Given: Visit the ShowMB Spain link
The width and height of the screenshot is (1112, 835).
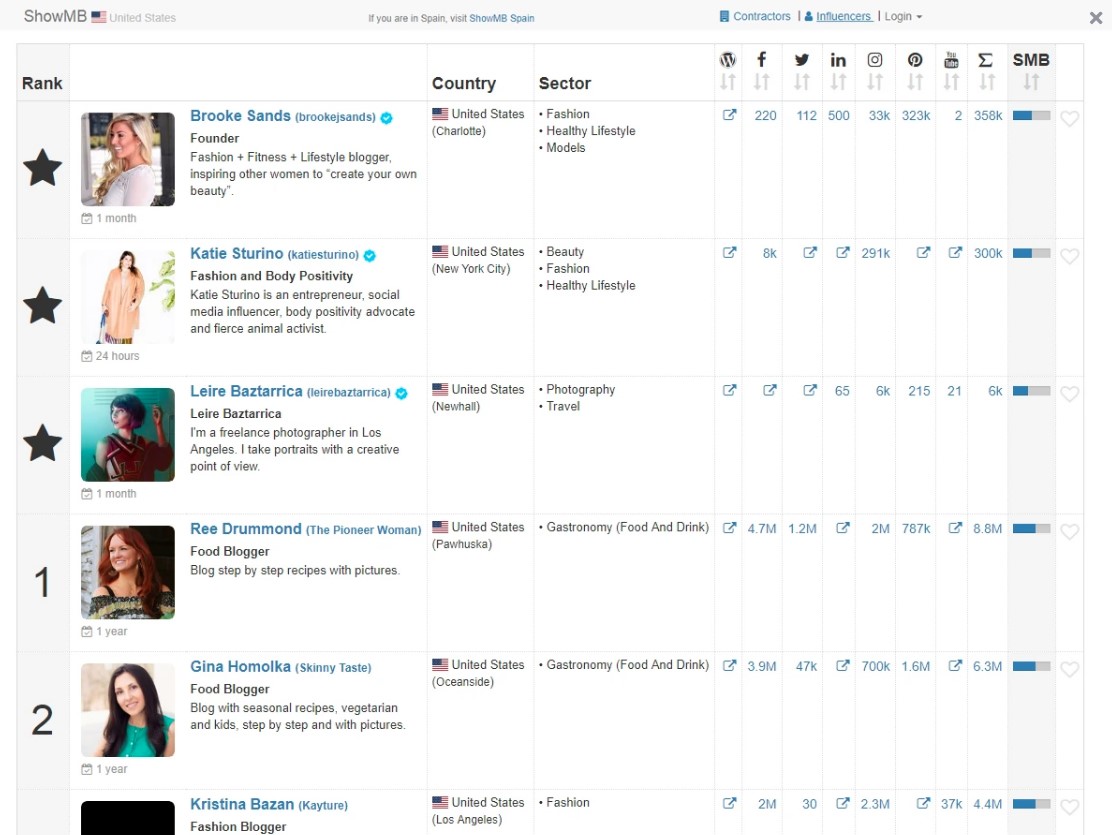Looking at the screenshot, I should [x=501, y=18].
